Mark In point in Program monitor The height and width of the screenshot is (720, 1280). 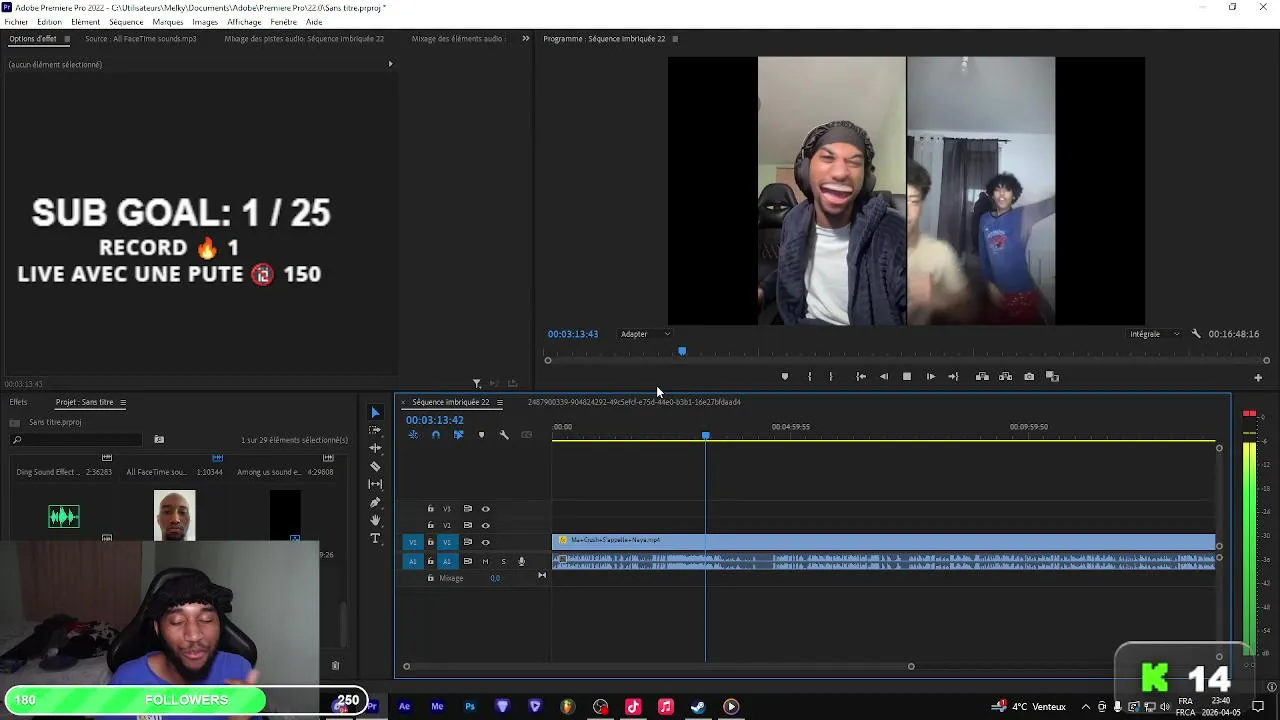coord(810,377)
